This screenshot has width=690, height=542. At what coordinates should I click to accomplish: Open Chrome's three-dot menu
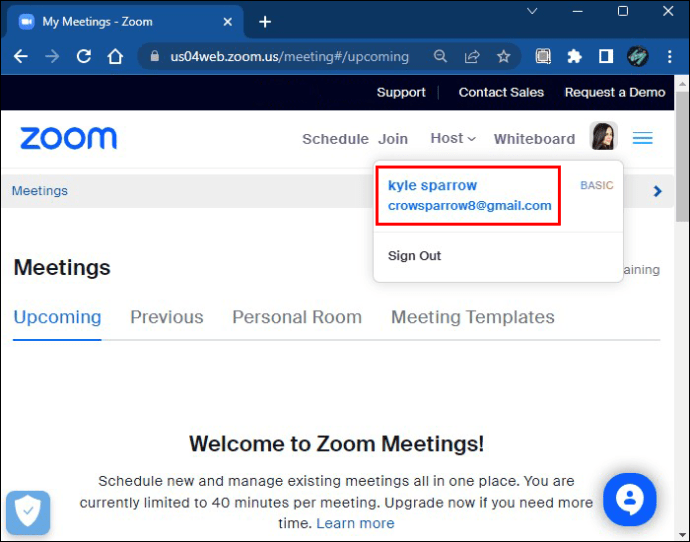[x=669, y=56]
